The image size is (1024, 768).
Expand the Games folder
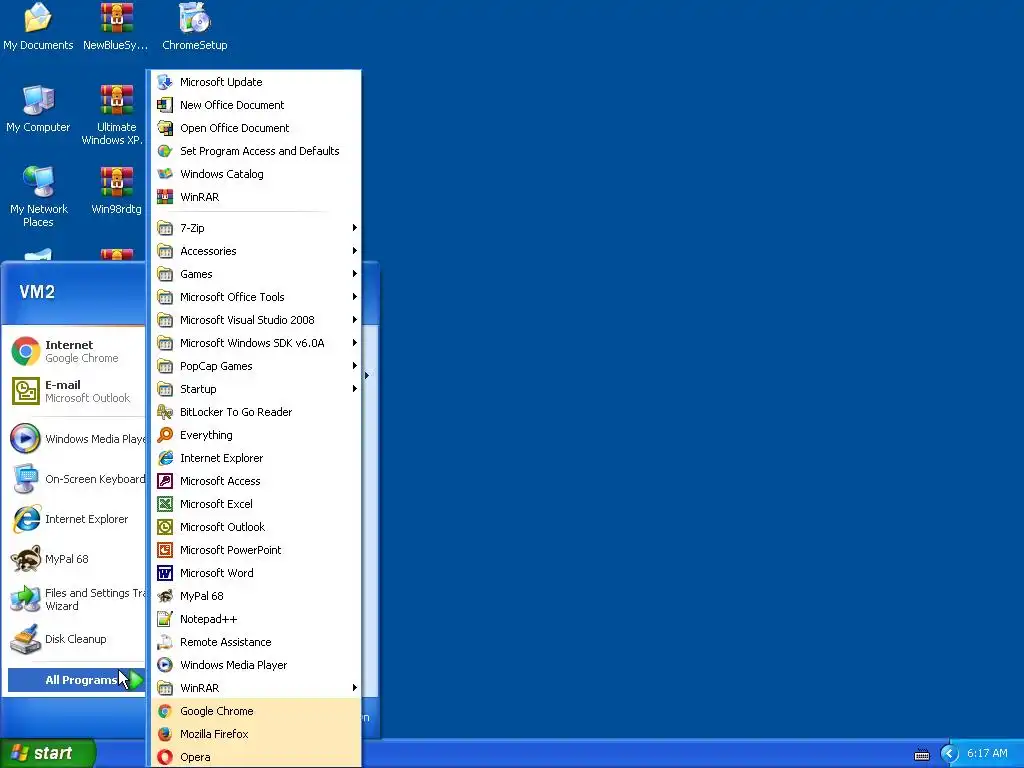[255, 274]
